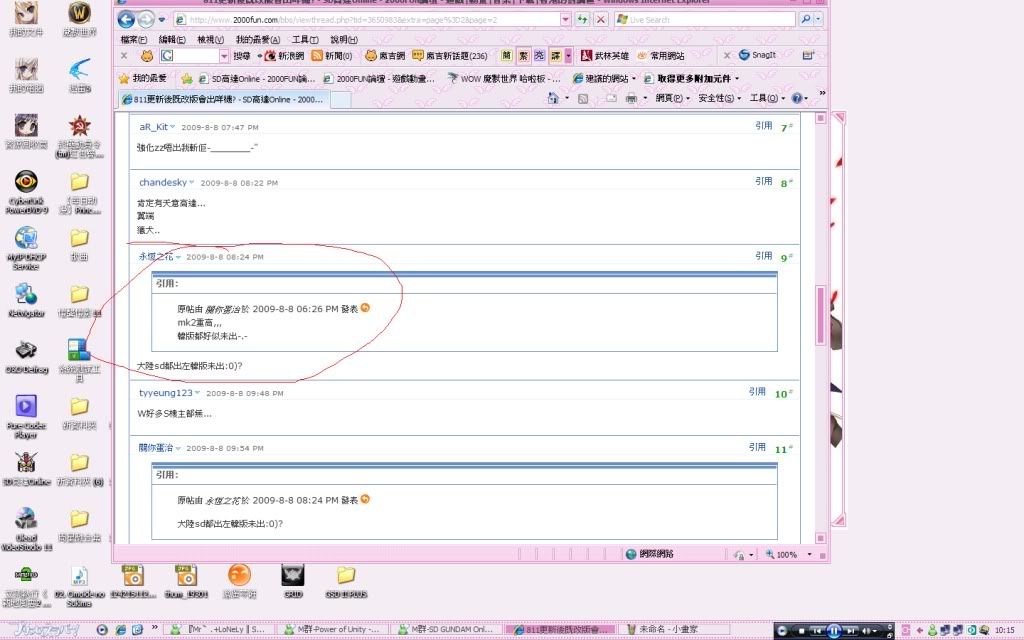Image resolution: width=1024 pixels, height=640 pixels.
Task: Click 引用 quote link on post 7
Action: [763, 125]
